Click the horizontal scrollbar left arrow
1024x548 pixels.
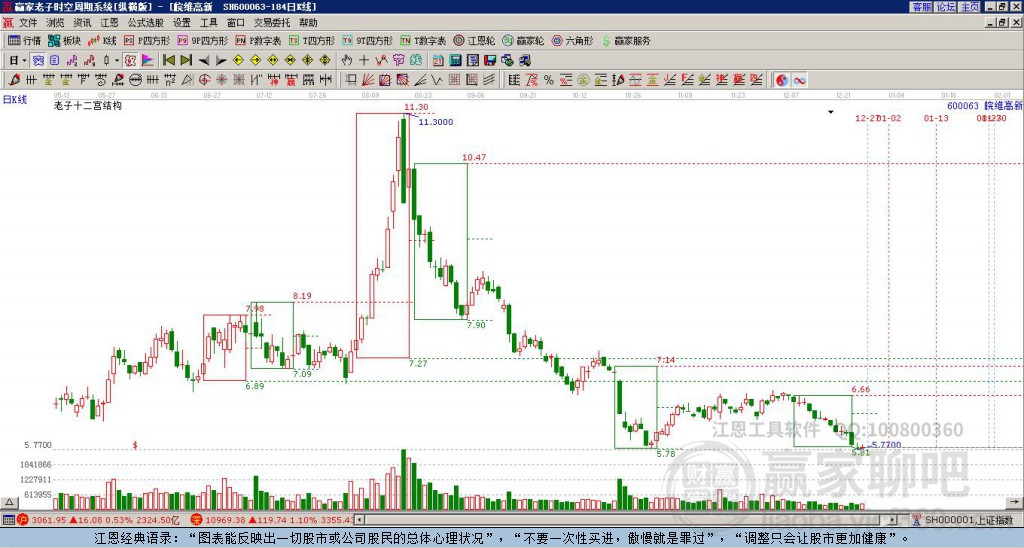(x=359, y=520)
